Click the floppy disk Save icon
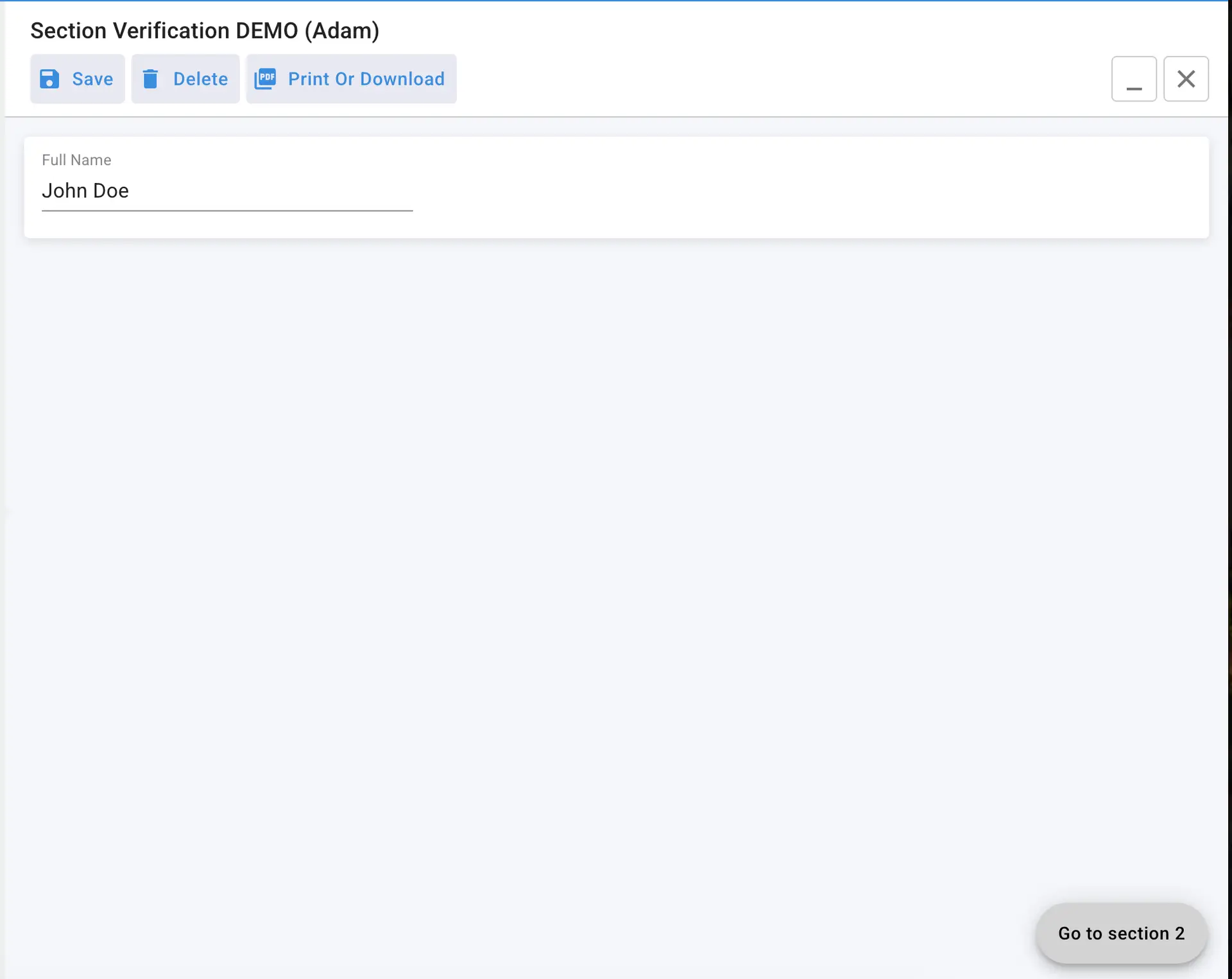The height and width of the screenshot is (979, 1232). click(49, 79)
